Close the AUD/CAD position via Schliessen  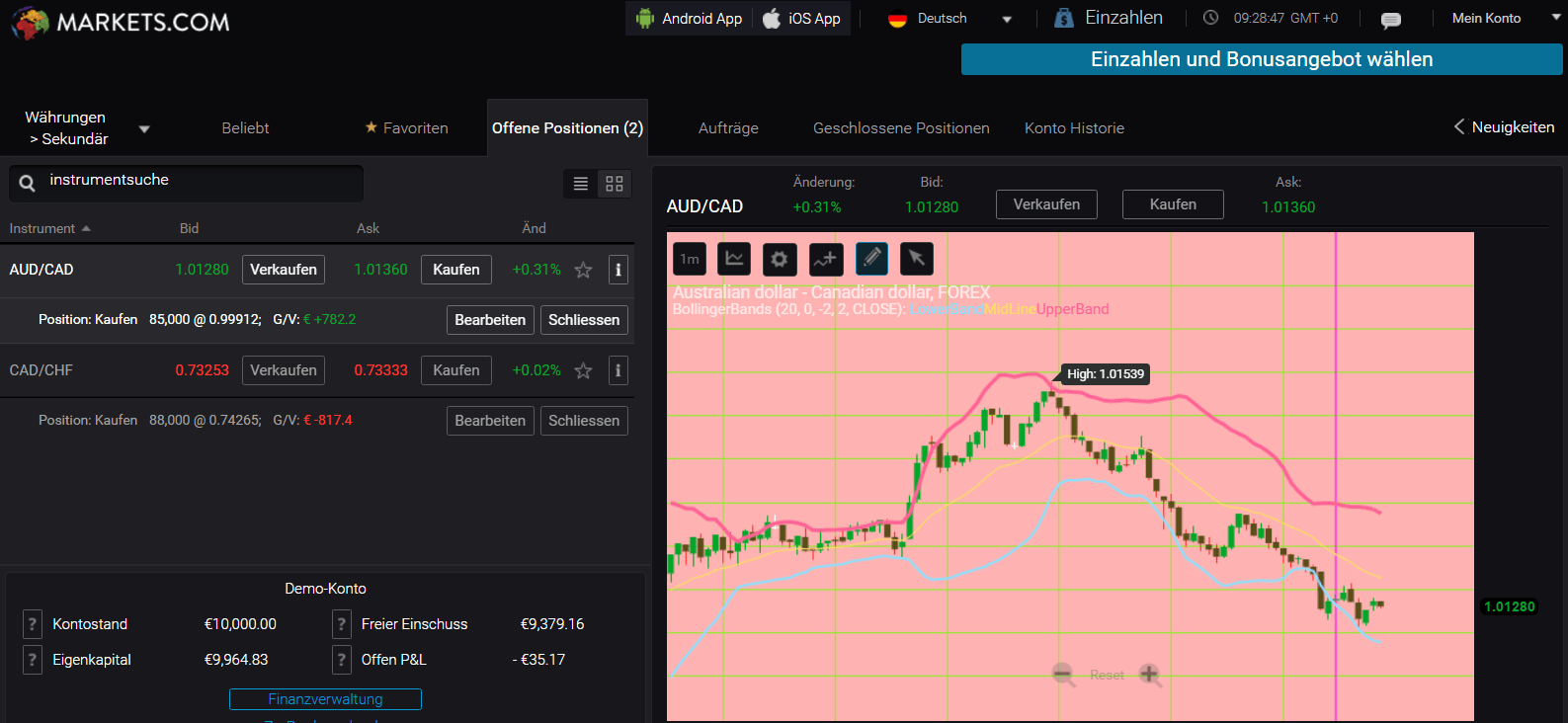(x=584, y=320)
